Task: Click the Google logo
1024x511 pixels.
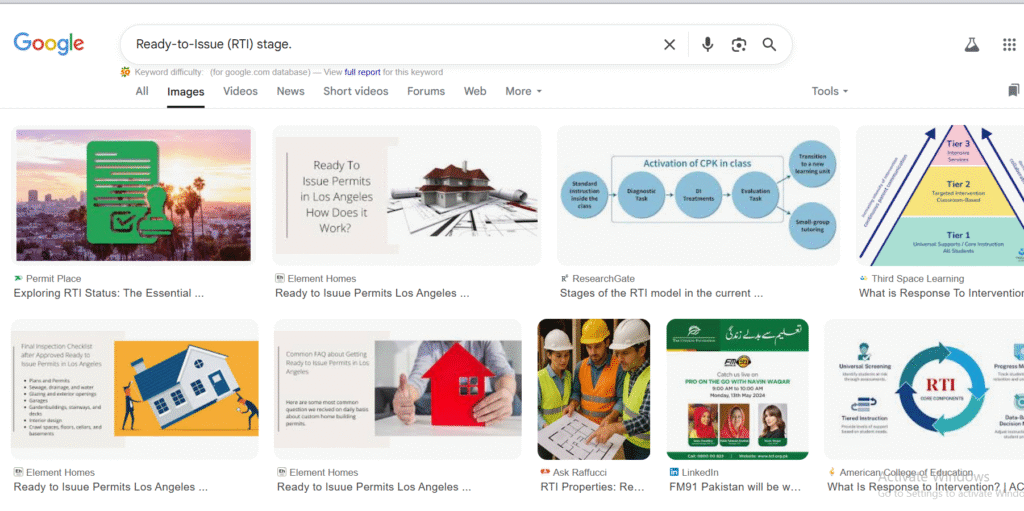Action: point(49,43)
